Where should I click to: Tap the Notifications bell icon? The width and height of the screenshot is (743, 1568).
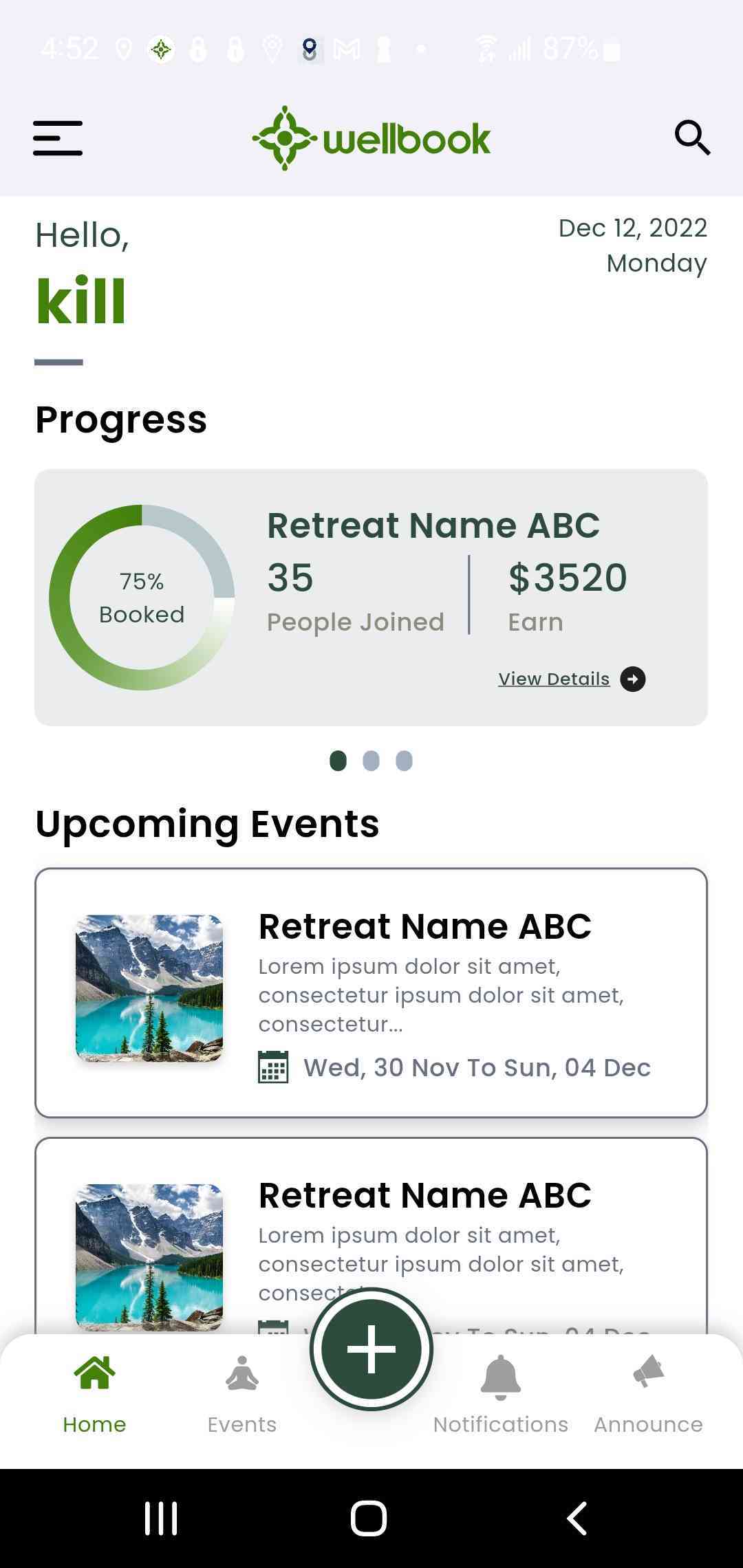[x=500, y=1377]
